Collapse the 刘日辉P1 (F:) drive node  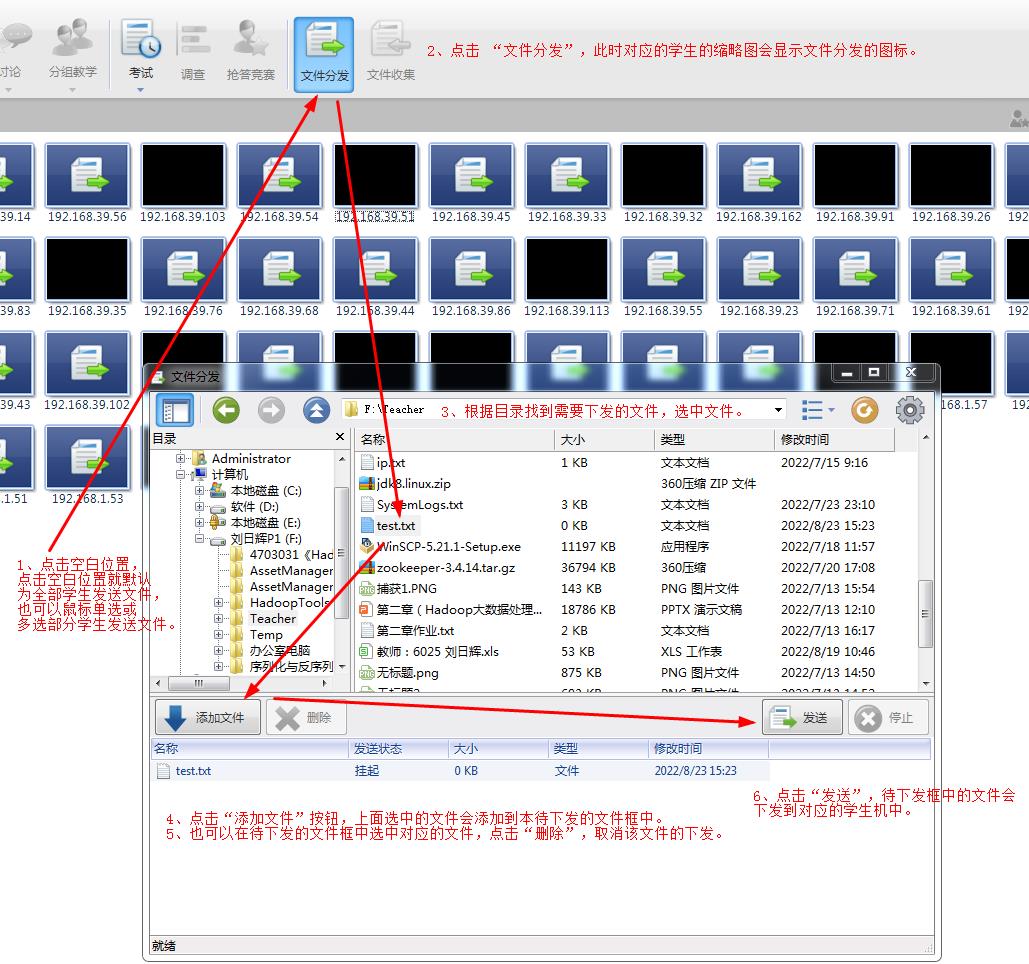[x=200, y=539]
